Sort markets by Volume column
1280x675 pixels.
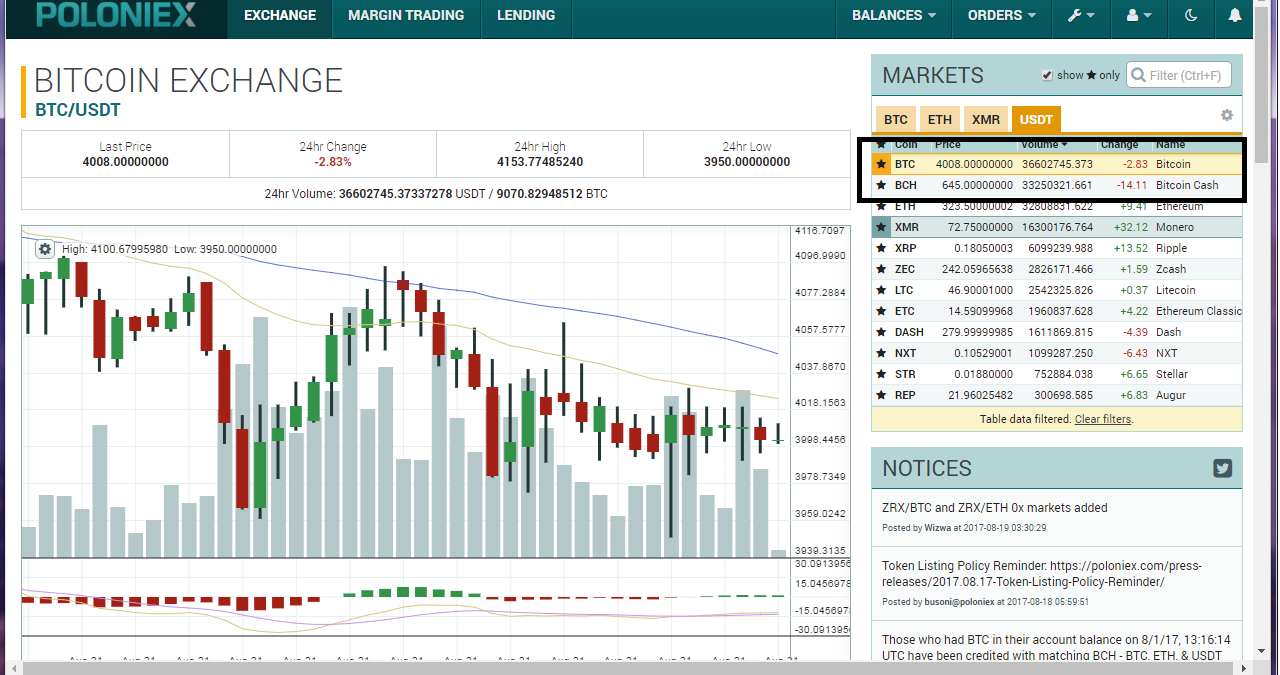[1044, 145]
